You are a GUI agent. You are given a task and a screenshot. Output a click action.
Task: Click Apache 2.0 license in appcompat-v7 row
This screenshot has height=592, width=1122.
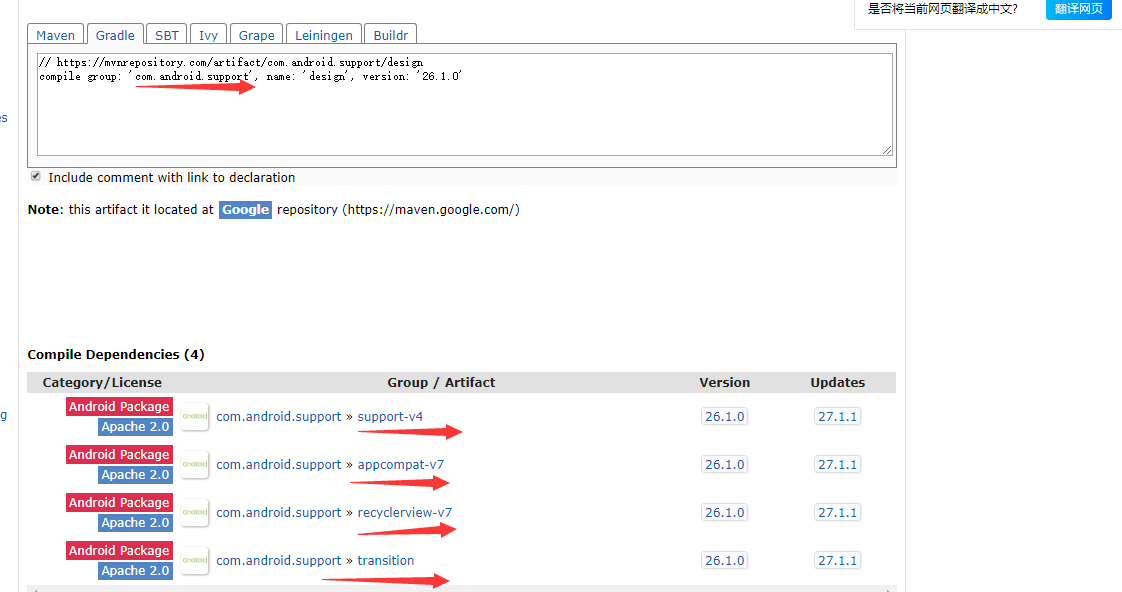tap(135, 475)
